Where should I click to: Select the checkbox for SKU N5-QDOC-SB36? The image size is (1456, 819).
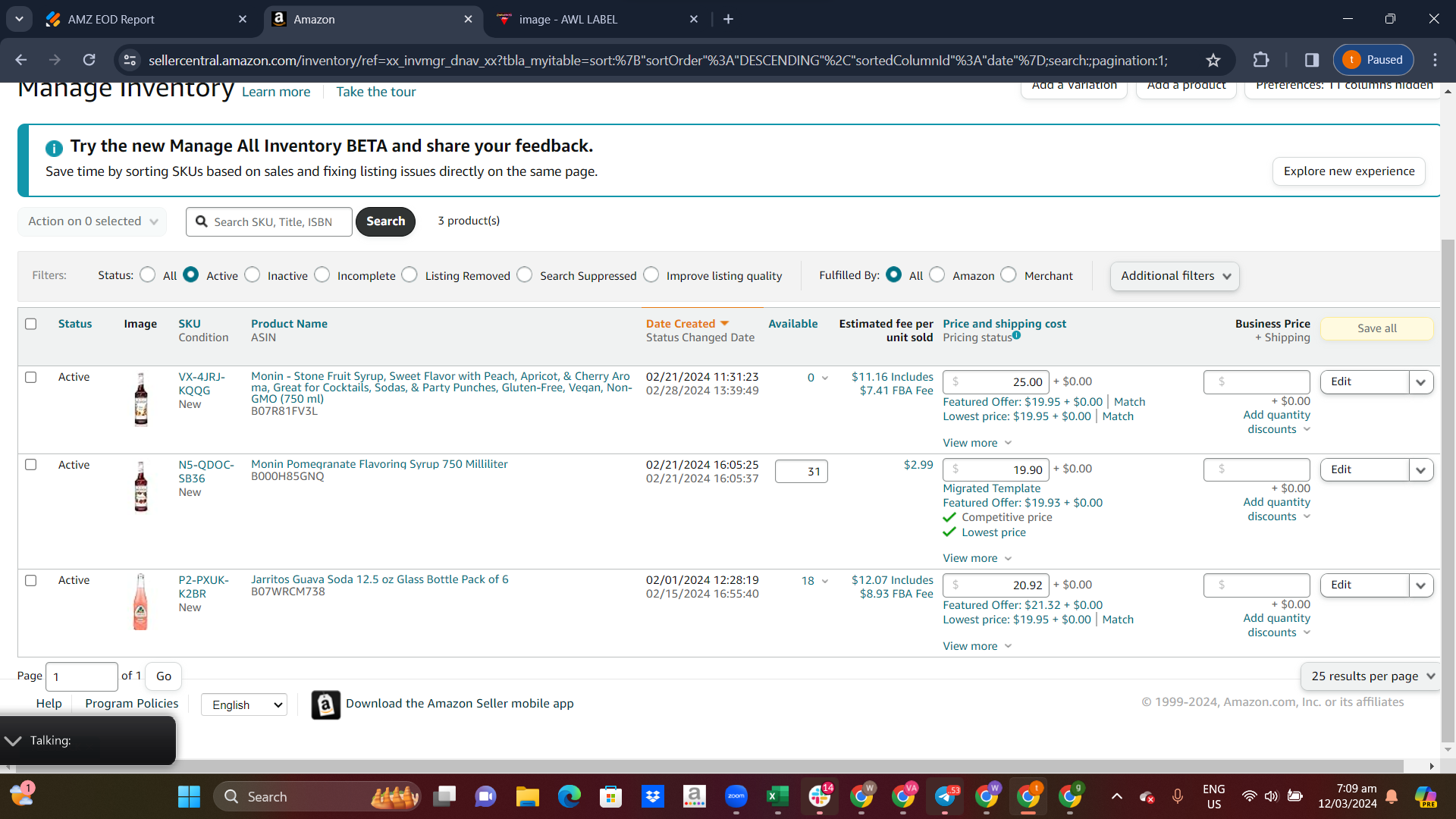click(30, 464)
